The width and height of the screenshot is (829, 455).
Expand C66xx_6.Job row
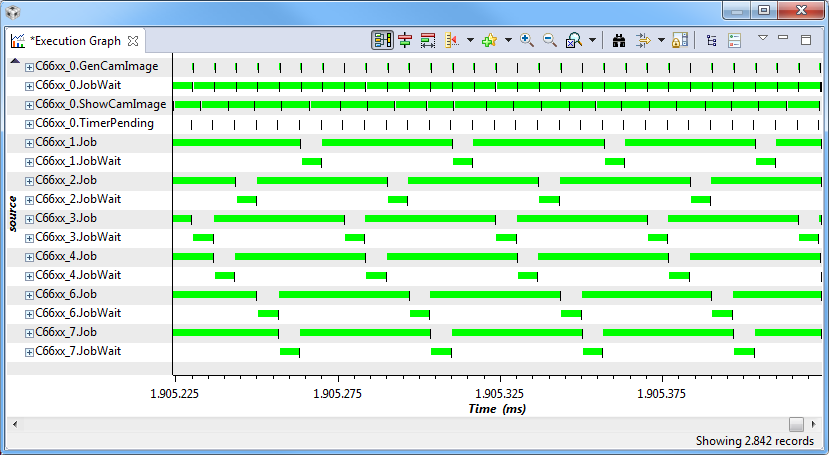[30, 295]
